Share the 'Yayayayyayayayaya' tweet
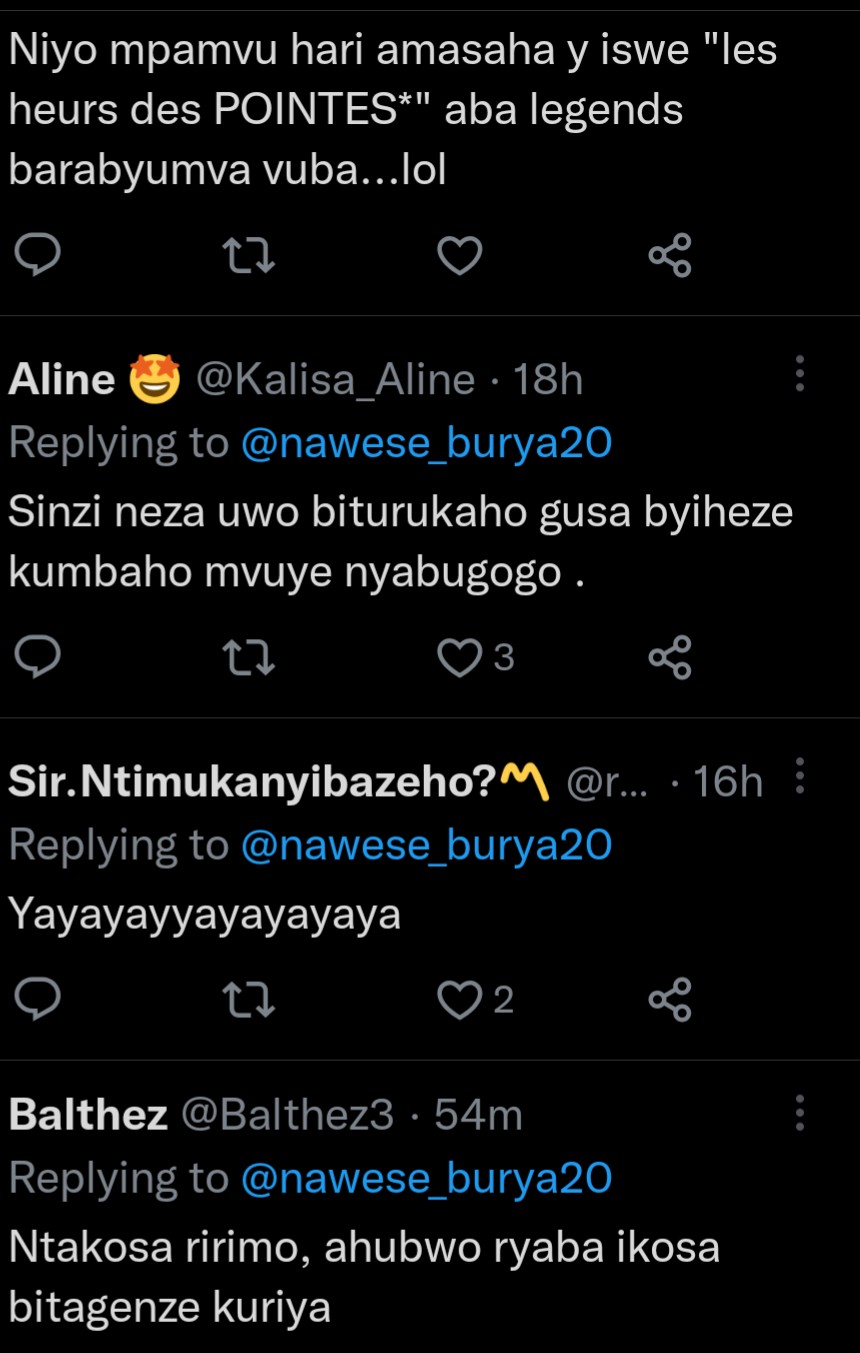The image size is (860, 1353). 669,999
